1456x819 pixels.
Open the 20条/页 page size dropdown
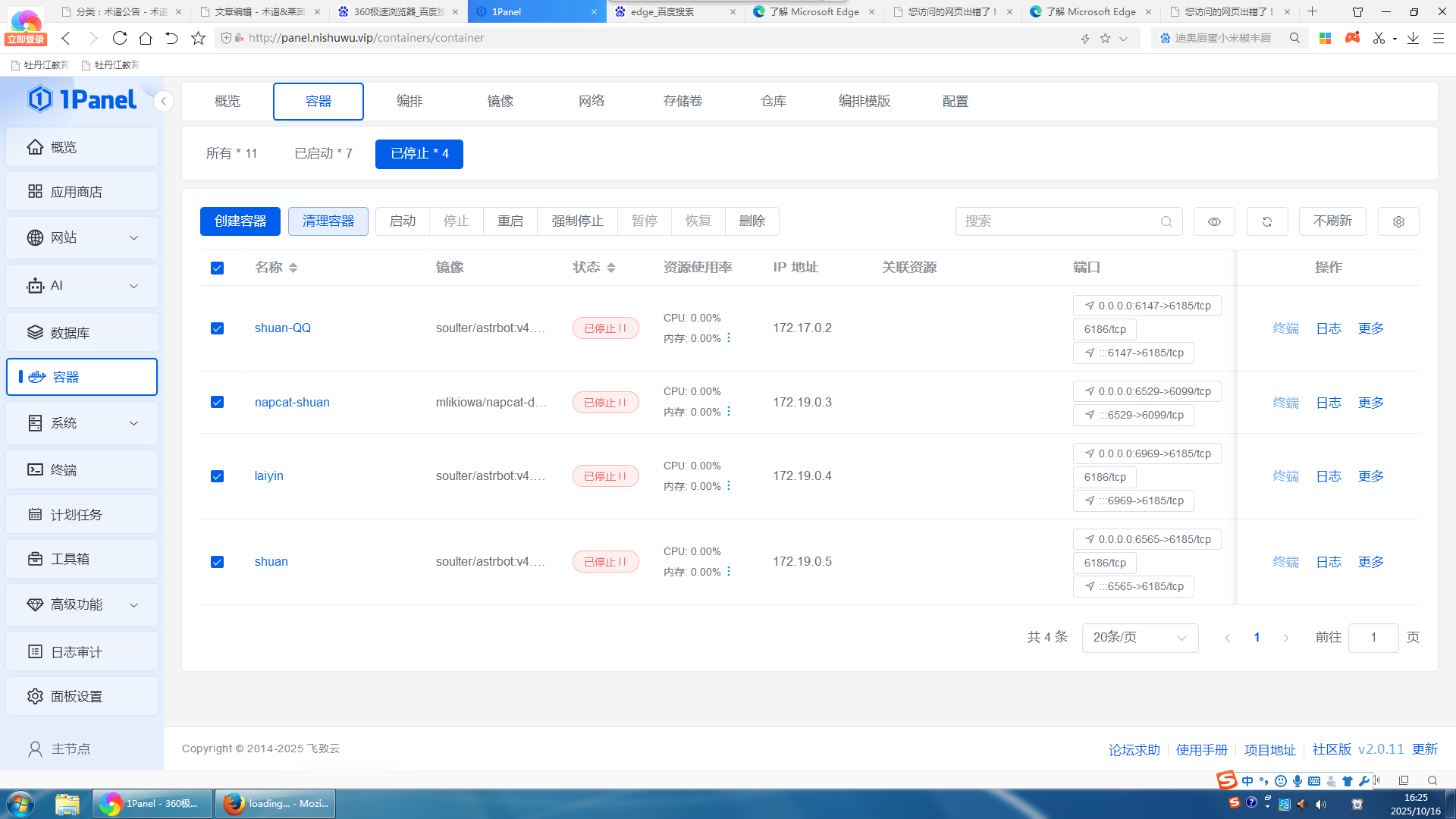pyautogui.click(x=1139, y=638)
